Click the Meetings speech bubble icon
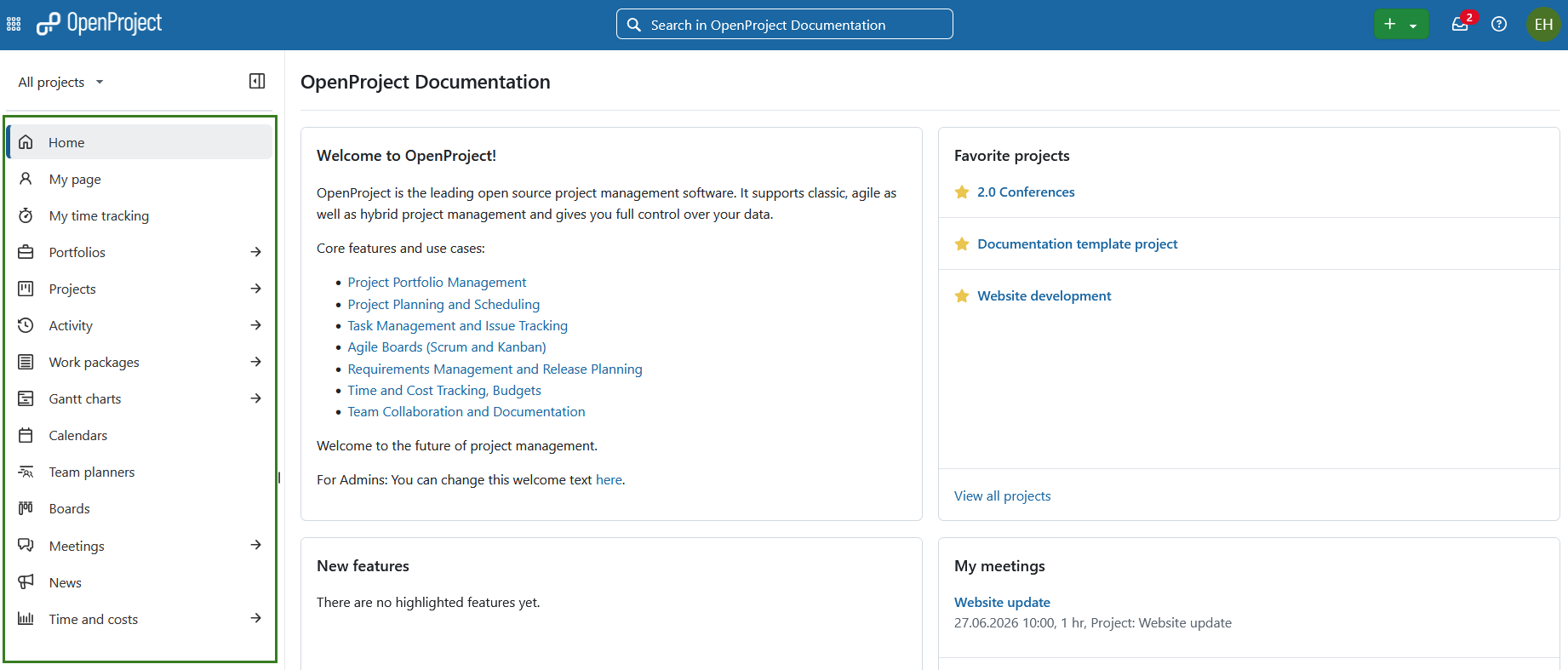 click(x=26, y=545)
